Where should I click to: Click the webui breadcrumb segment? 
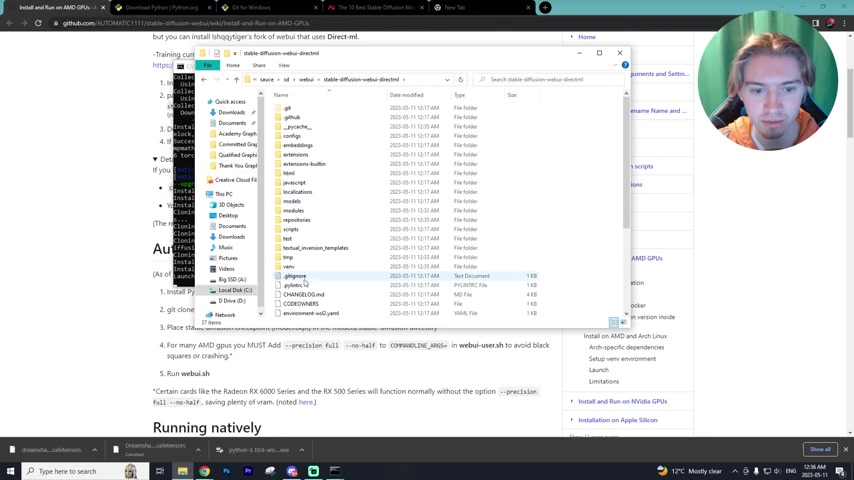(306, 80)
